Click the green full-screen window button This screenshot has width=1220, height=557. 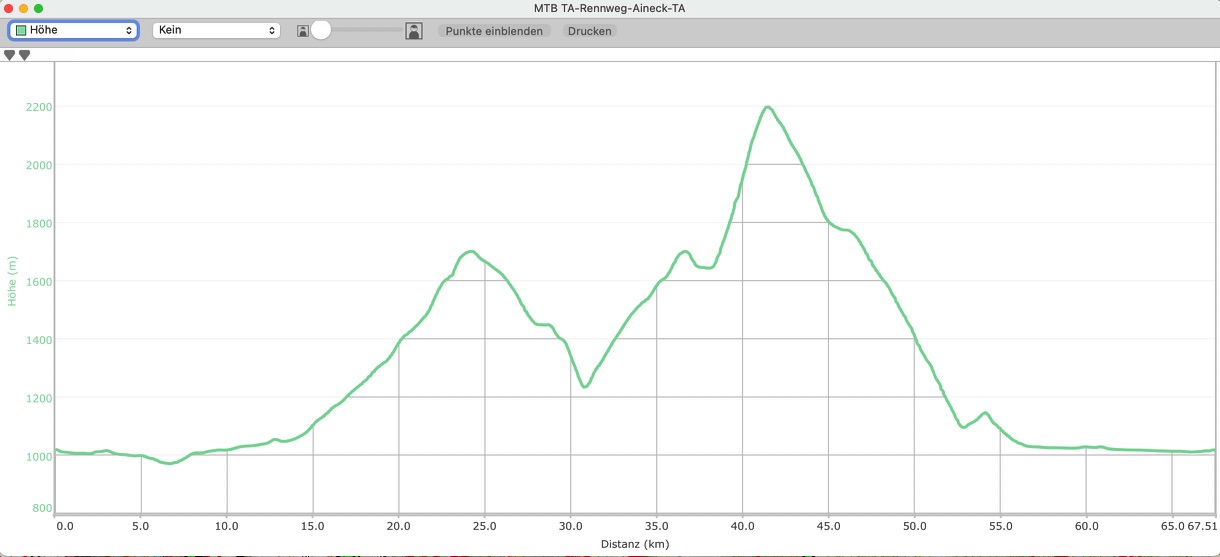[x=39, y=8]
